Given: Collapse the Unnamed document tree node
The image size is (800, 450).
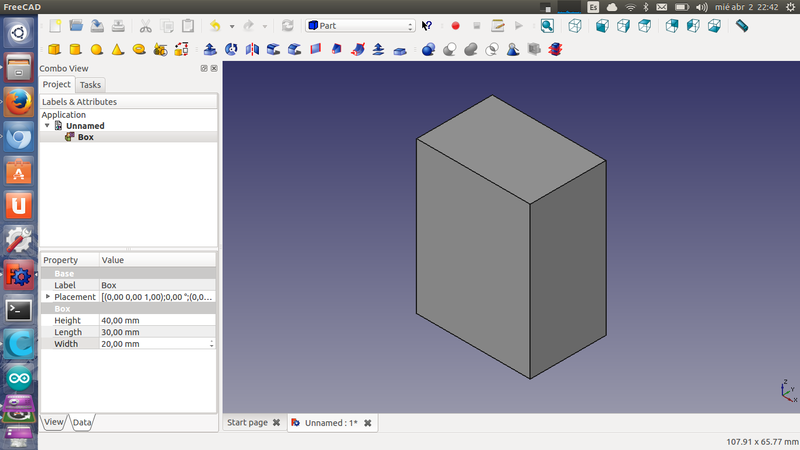Looking at the screenshot, I should coord(47,126).
